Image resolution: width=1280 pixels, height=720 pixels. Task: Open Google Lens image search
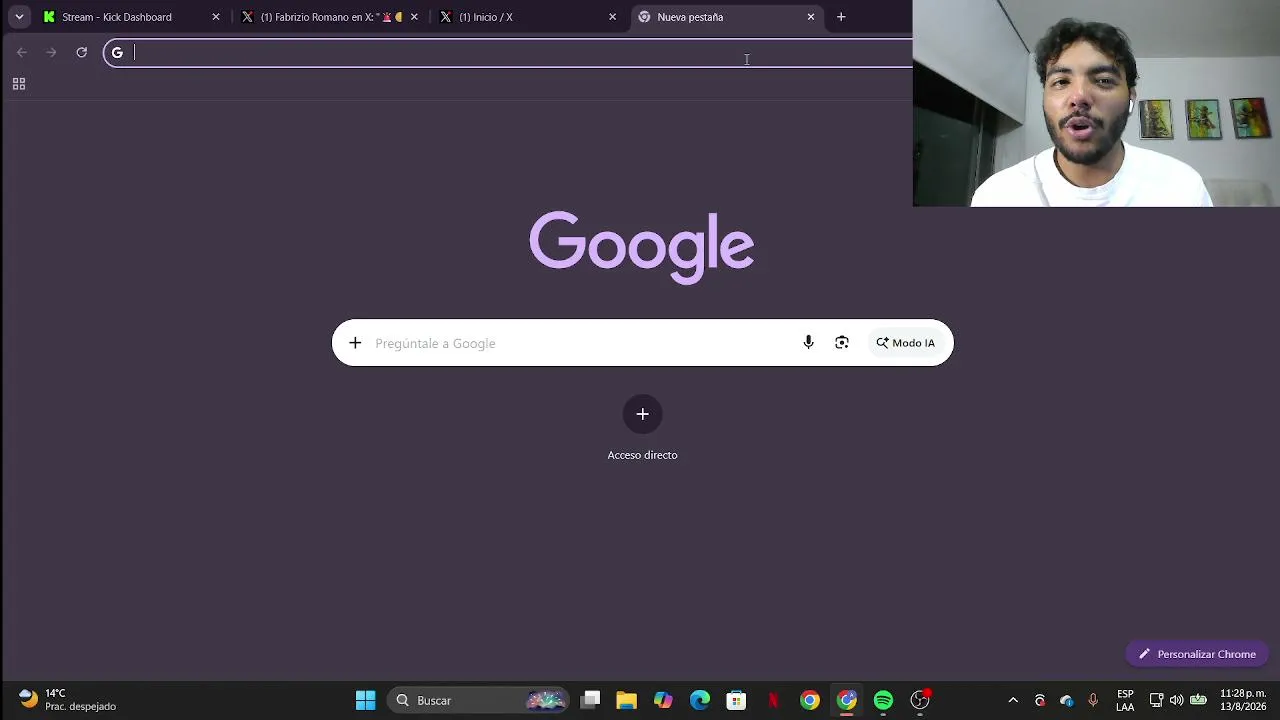point(842,343)
